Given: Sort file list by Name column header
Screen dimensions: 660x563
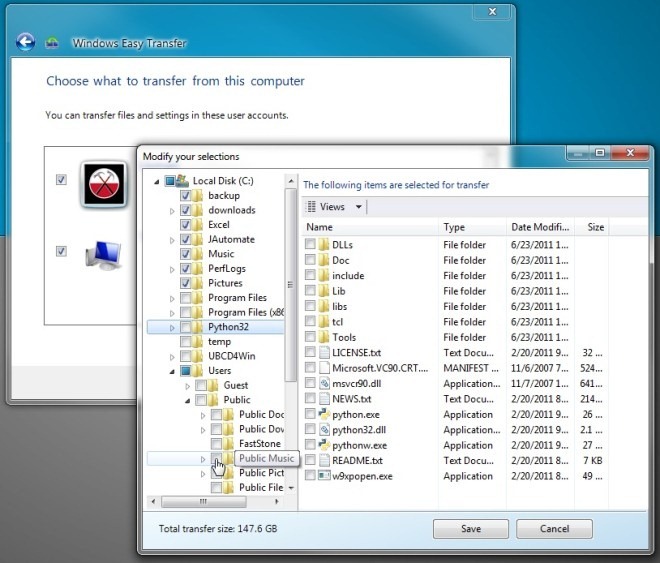Looking at the screenshot, I should pos(370,227).
